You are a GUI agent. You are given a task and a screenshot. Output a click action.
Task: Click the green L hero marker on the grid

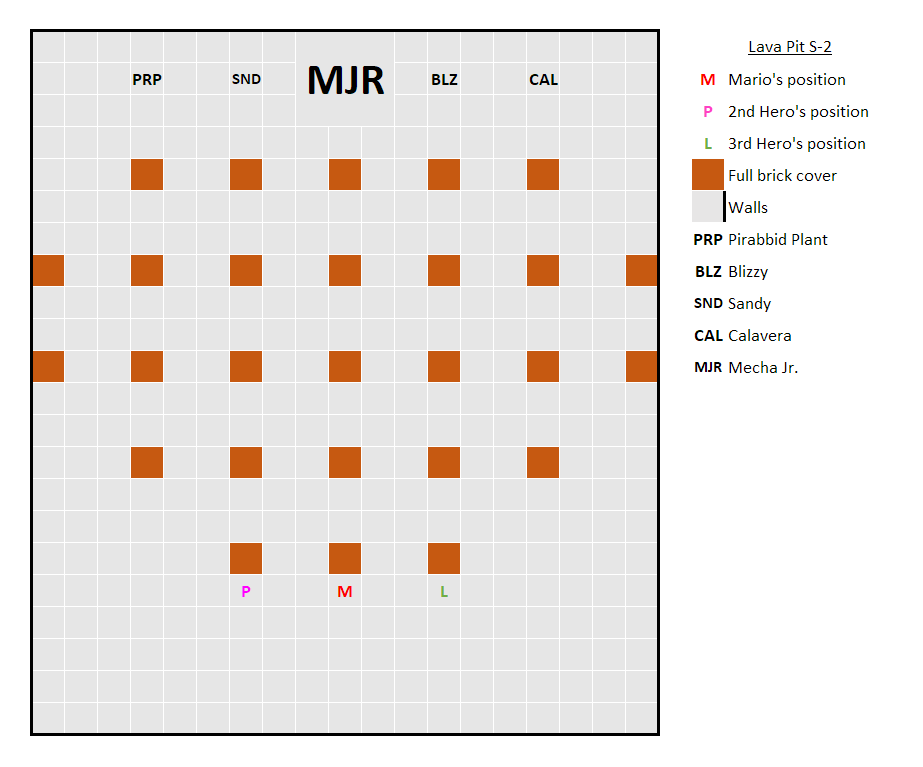[x=444, y=591]
